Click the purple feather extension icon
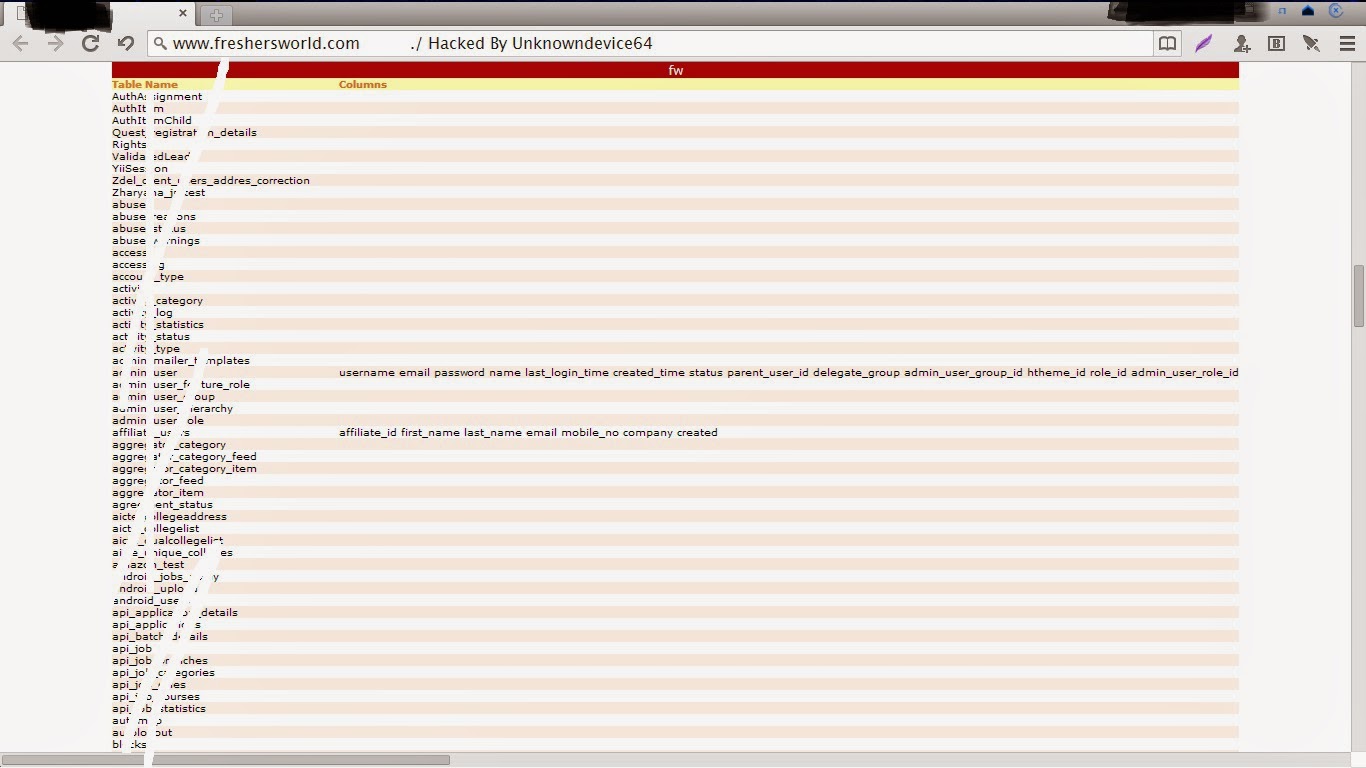The height and width of the screenshot is (768, 1366). 1204,43
